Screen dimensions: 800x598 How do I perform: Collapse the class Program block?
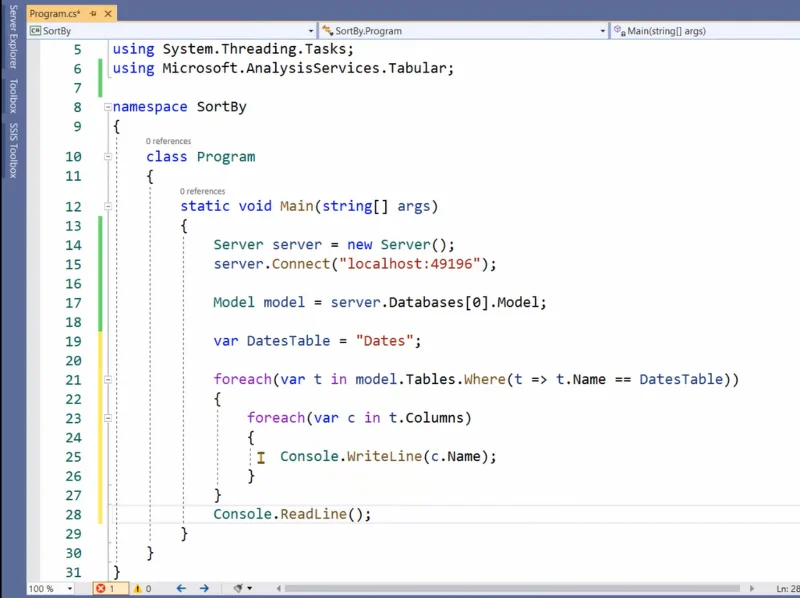coord(108,157)
